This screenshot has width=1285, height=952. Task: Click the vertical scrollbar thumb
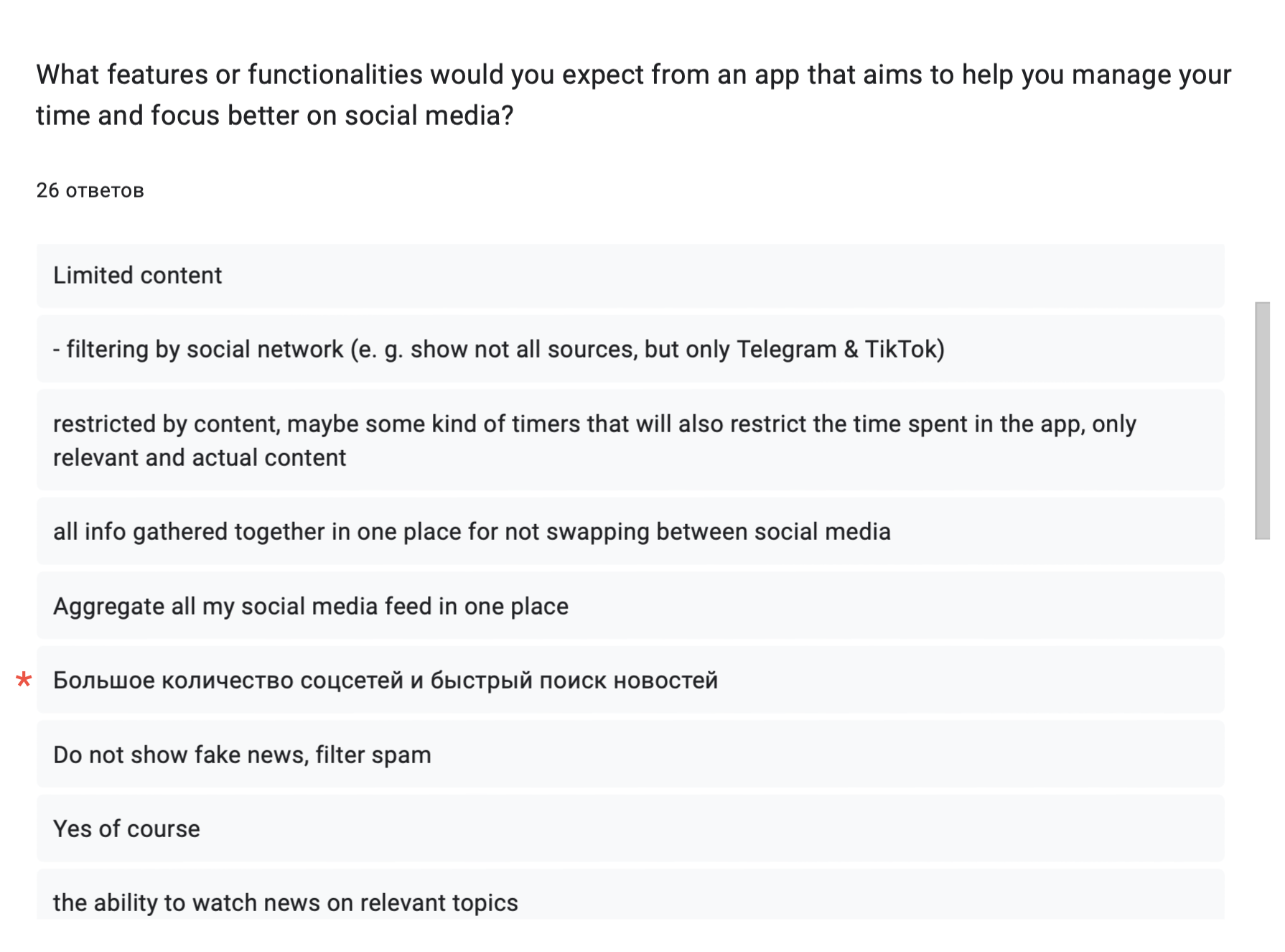1262,421
